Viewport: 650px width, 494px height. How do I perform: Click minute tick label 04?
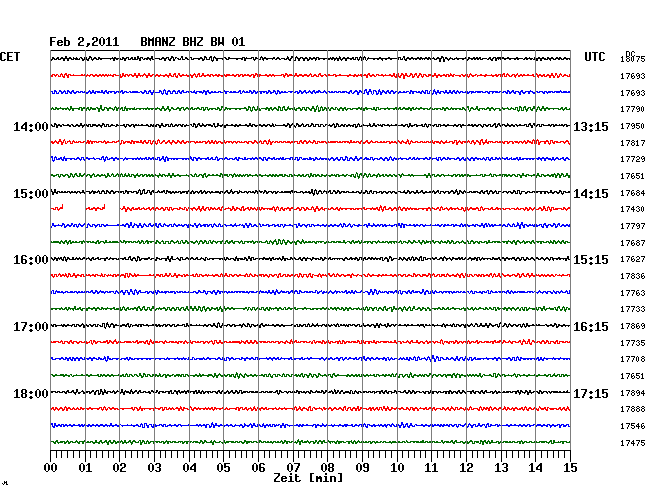coord(189,468)
